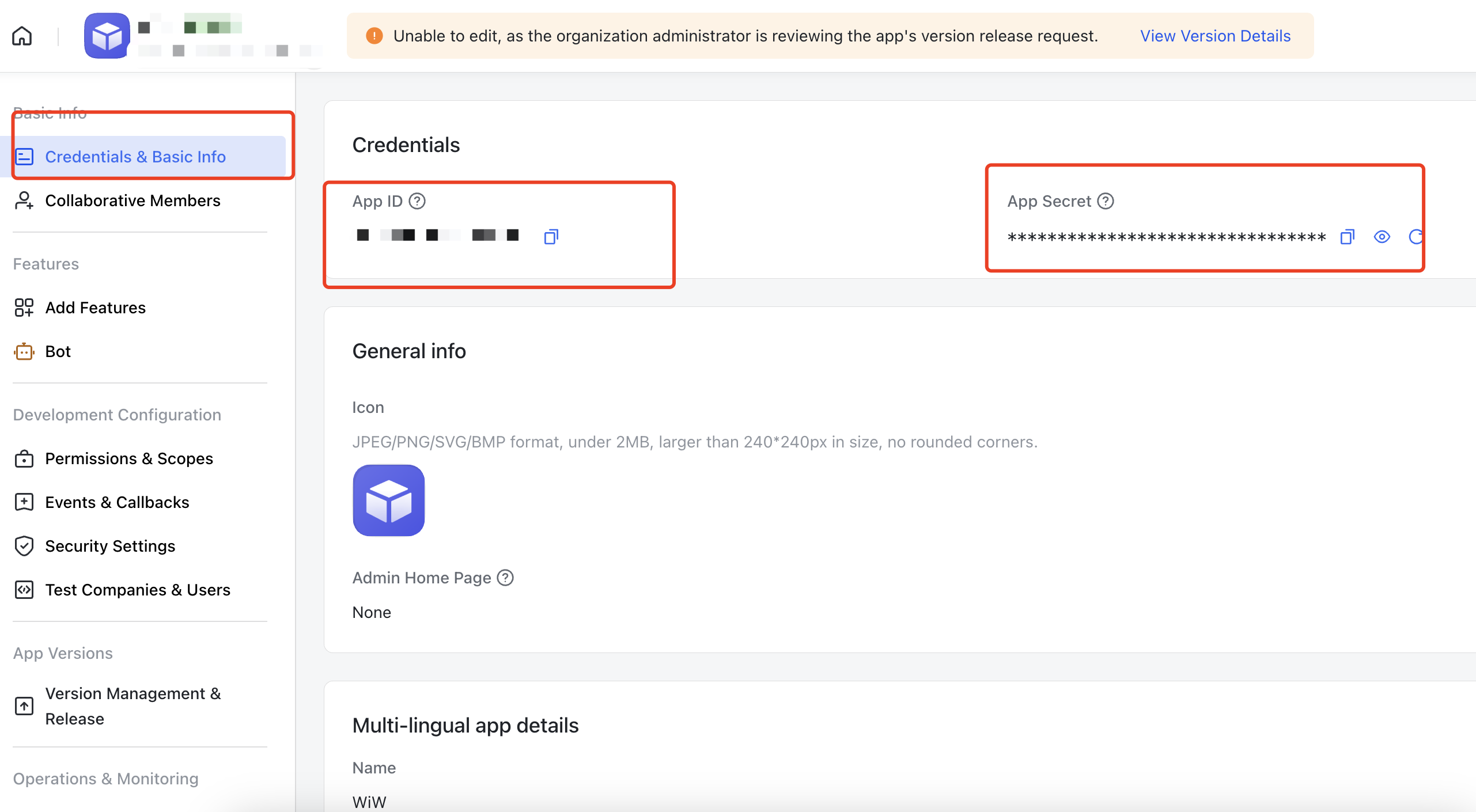The height and width of the screenshot is (812, 1476).
Task: Open Events & Callbacks settings
Action: click(x=117, y=502)
